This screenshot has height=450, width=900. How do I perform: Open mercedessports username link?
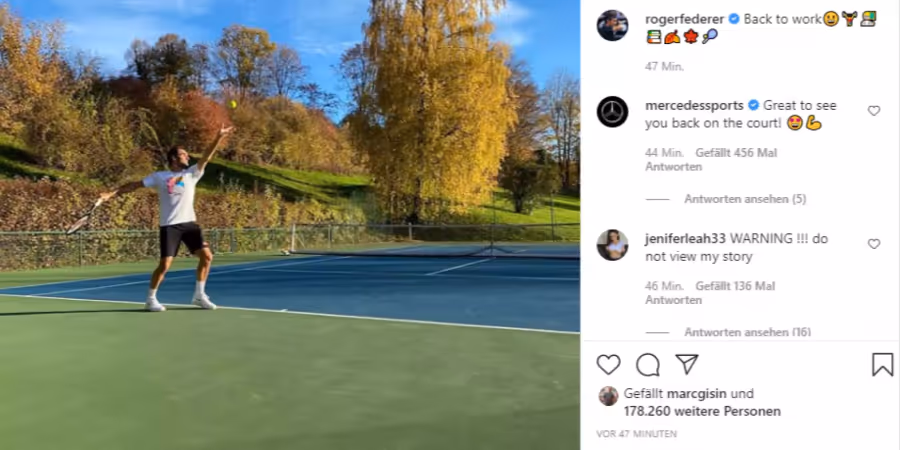coord(695,106)
